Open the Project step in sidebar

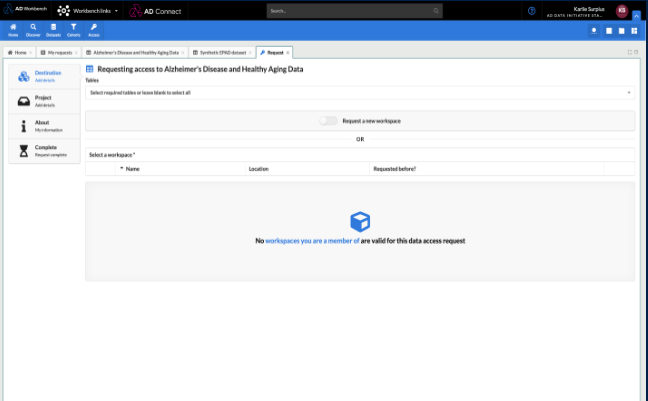[x=44, y=101]
